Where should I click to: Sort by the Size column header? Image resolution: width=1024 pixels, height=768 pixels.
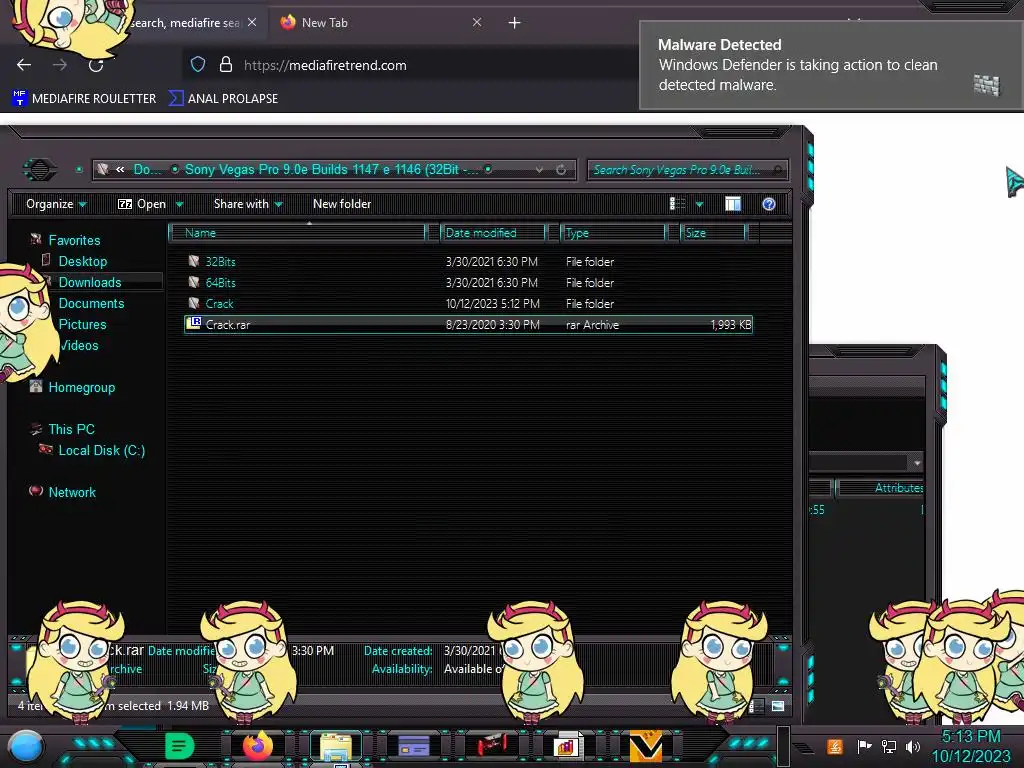tap(712, 233)
